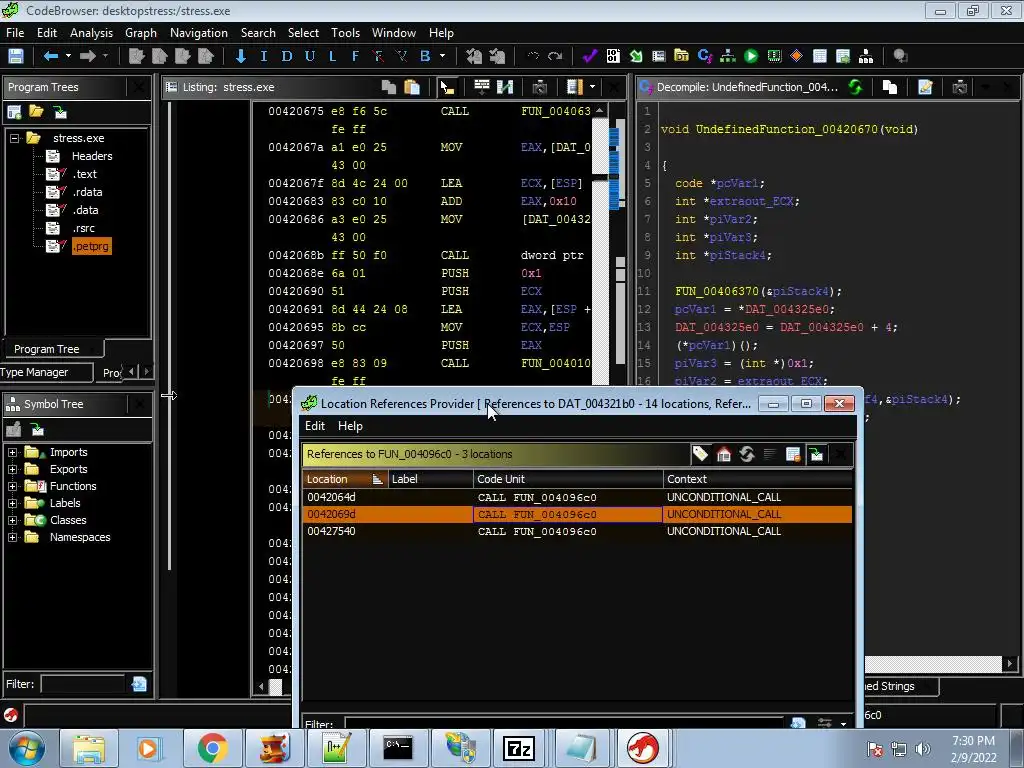Open the back-navigation history dropdown arrow
Image resolution: width=1024 pixels, height=768 pixels.
coord(68,56)
